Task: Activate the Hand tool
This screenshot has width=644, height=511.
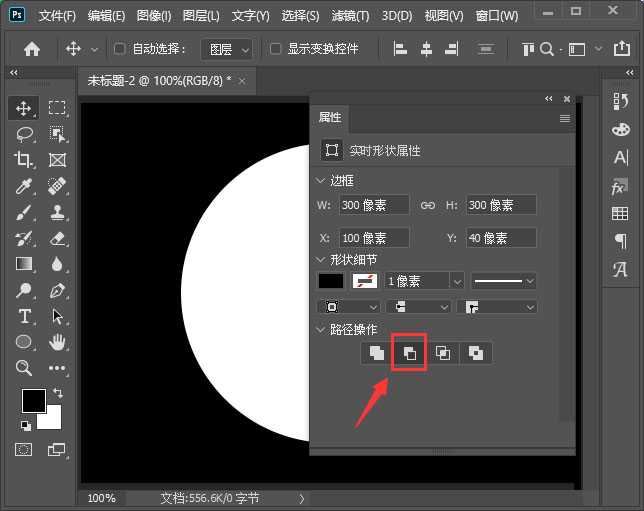Action: coord(57,342)
